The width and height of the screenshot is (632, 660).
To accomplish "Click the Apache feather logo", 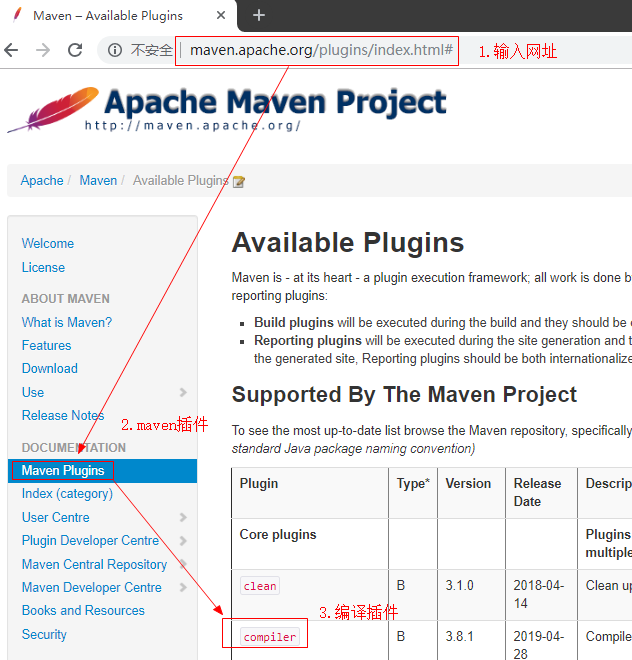I will point(53,109).
